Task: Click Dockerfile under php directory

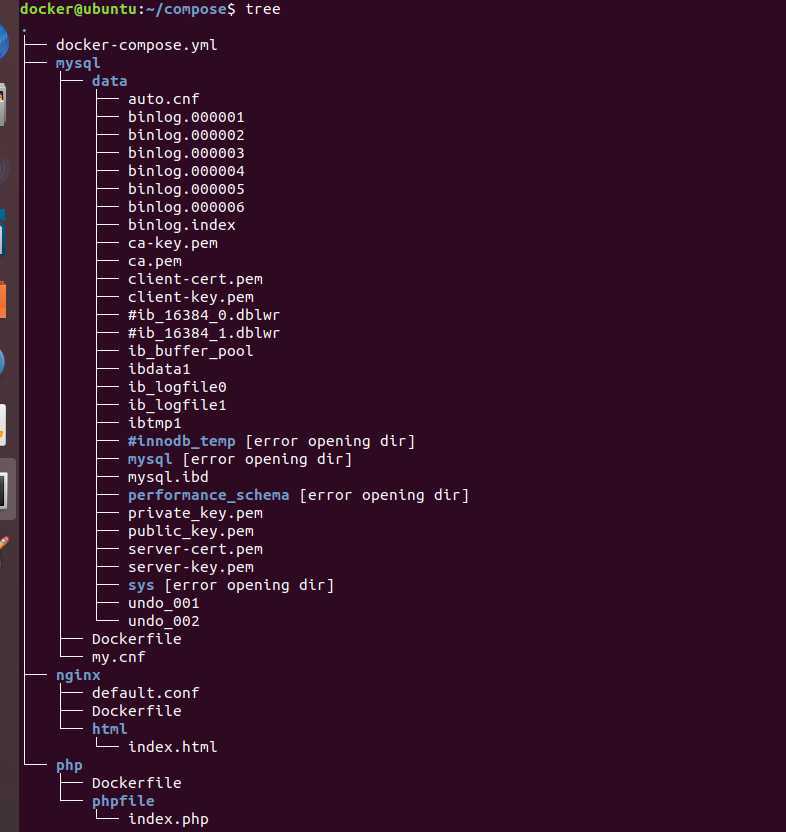Action: [x=136, y=784]
